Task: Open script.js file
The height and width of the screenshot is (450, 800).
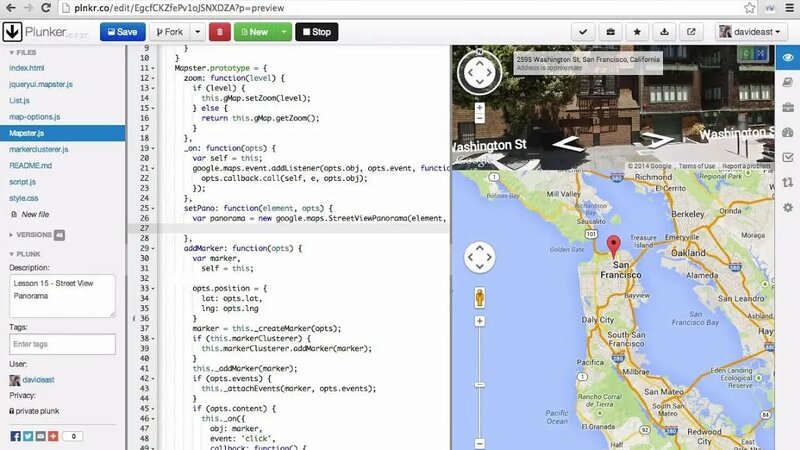Action: click(x=22, y=182)
